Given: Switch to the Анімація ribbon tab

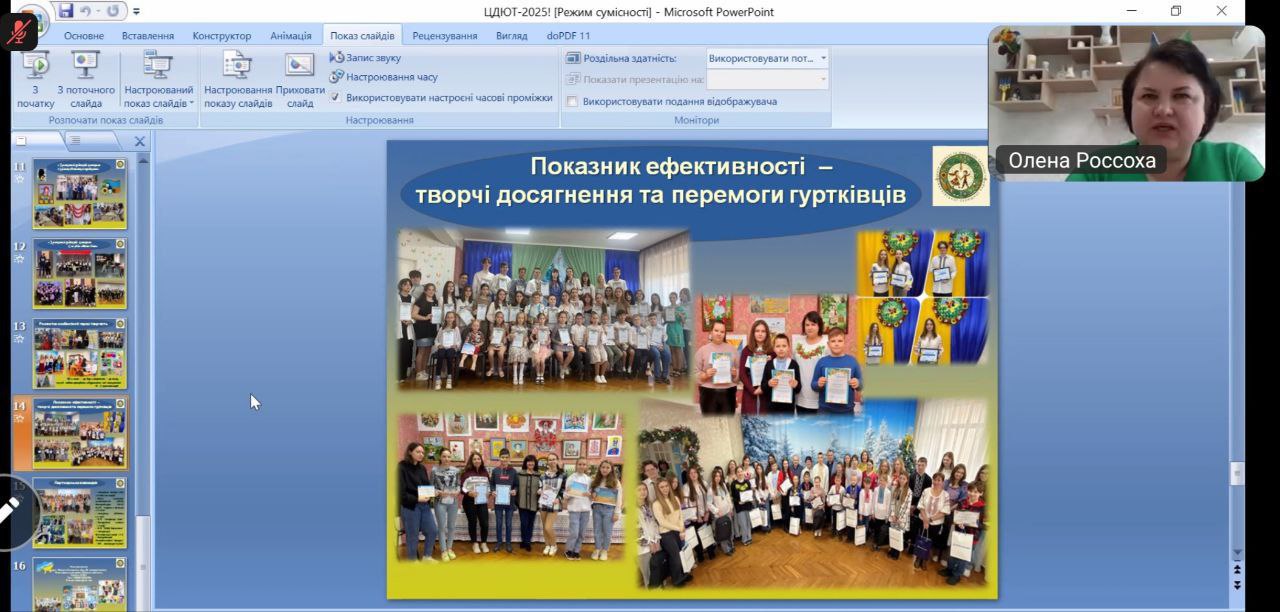Looking at the screenshot, I should pos(290,36).
